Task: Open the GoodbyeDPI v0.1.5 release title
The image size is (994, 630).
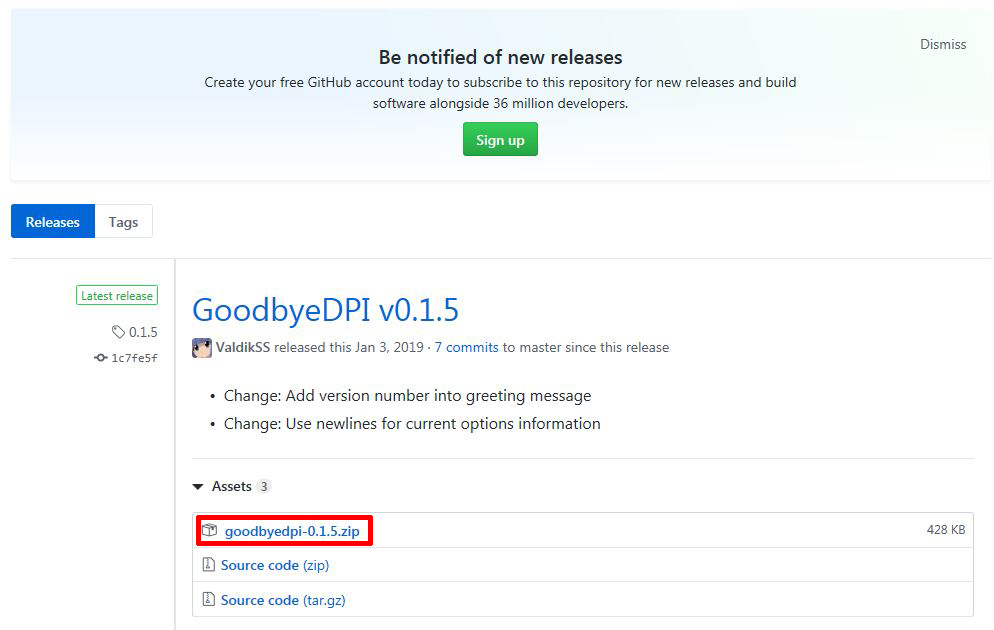Action: 325,310
